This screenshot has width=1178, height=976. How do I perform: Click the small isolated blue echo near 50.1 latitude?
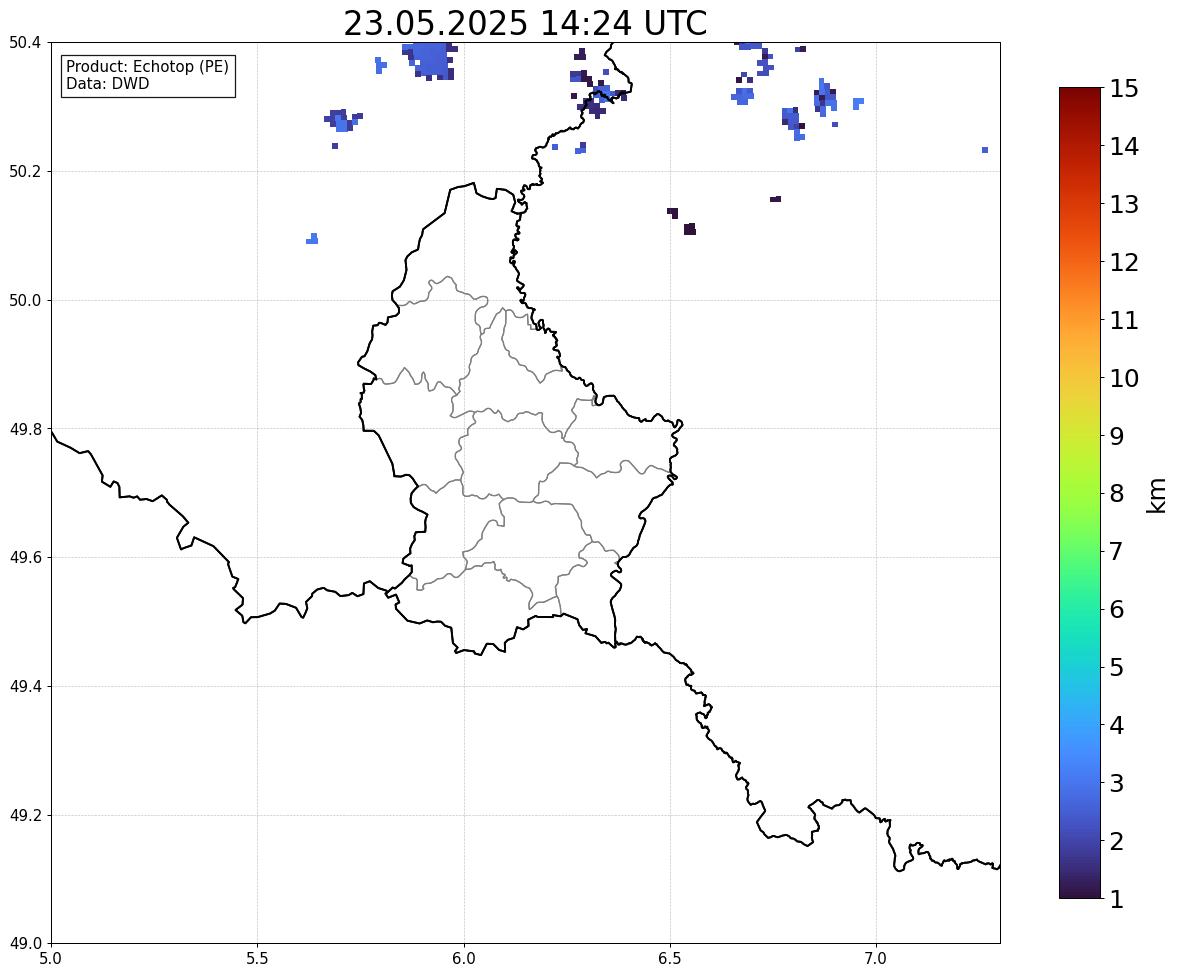point(313,239)
